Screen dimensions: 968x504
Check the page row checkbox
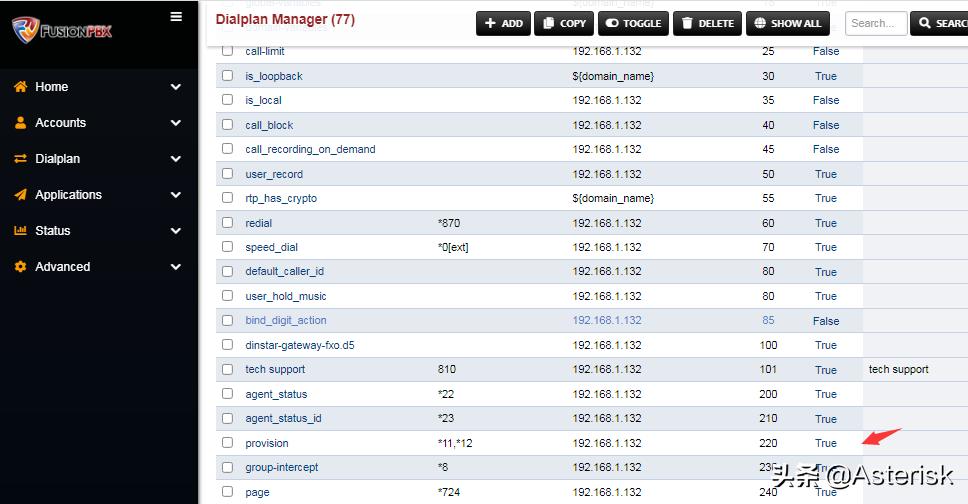227,492
